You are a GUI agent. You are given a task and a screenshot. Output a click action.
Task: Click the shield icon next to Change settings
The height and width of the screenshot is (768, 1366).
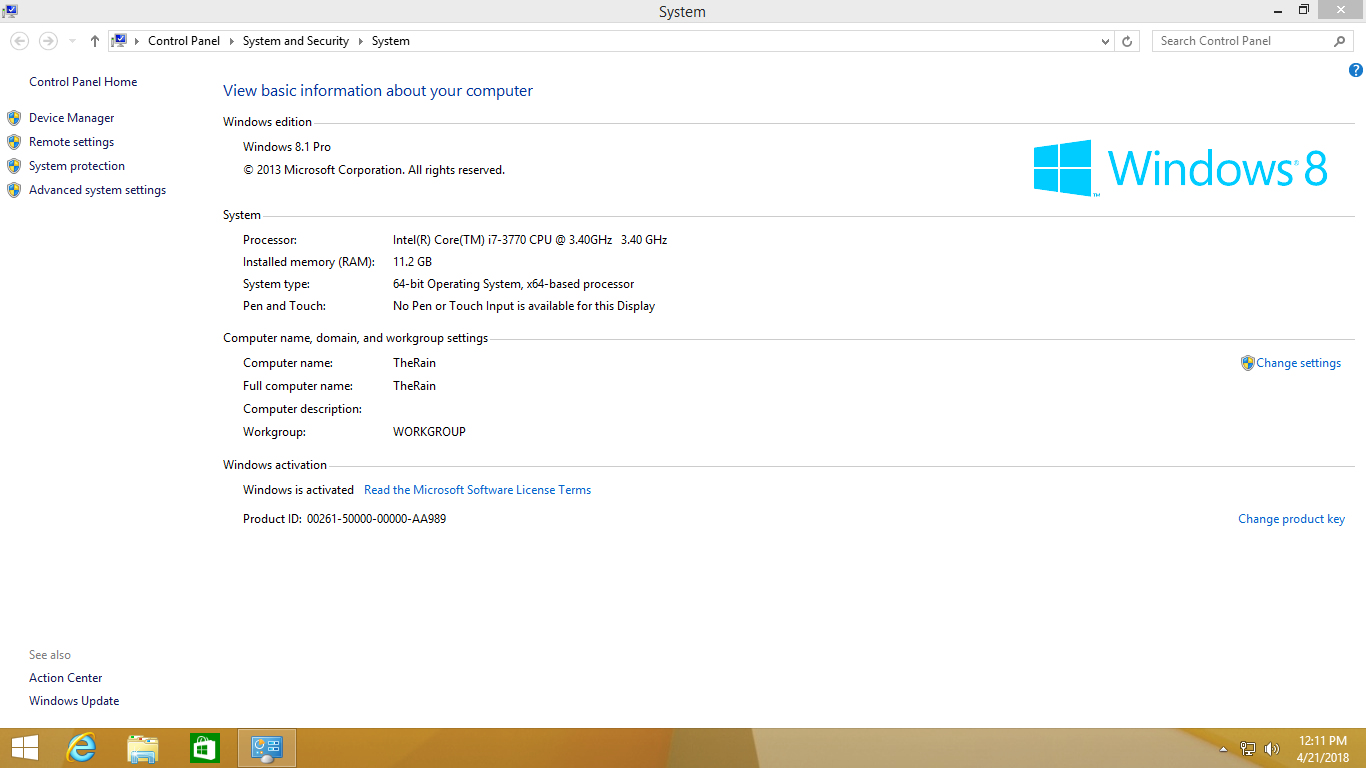point(1247,363)
